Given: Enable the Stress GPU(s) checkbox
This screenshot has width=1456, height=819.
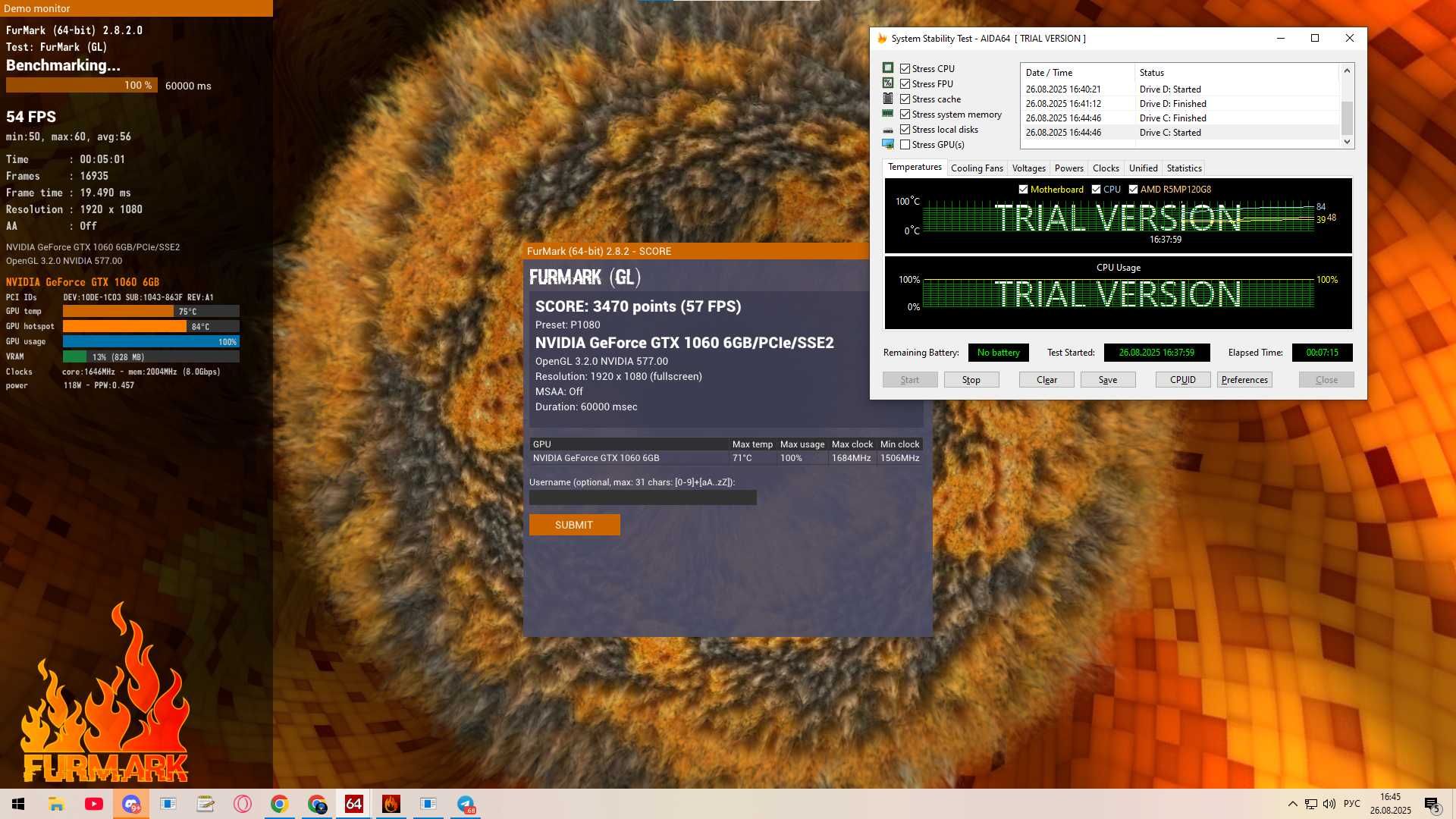Looking at the screenshot, I should [905, 144].
